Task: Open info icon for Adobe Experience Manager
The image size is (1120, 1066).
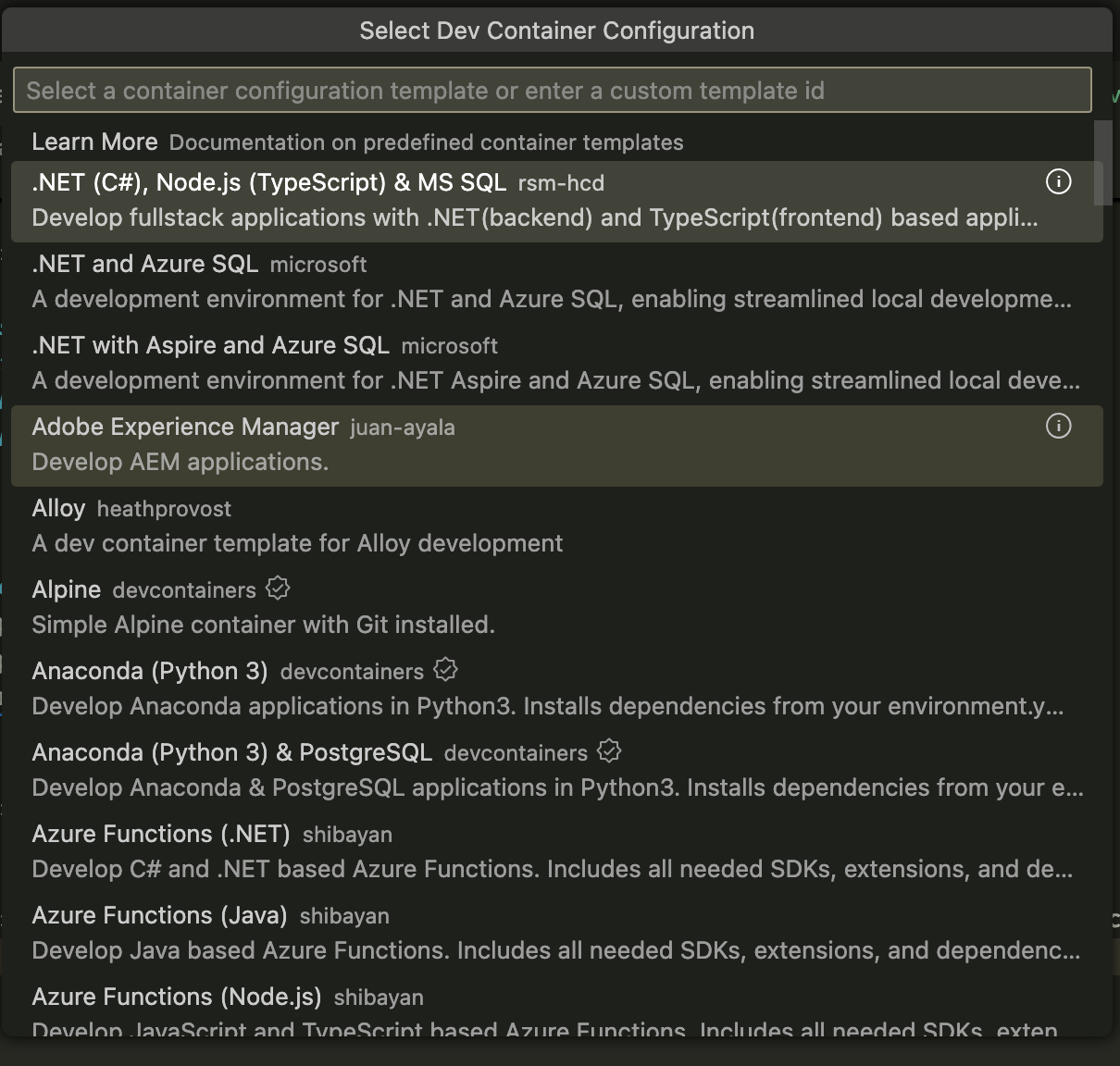Action: pyautogui.click(x=1058, y=426)
